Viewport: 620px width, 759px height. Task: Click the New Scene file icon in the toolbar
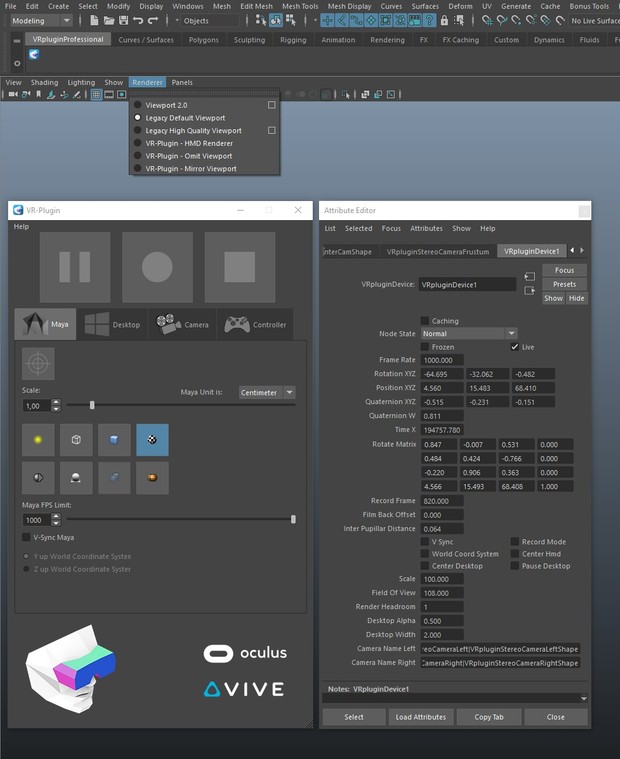click(94, 20)
